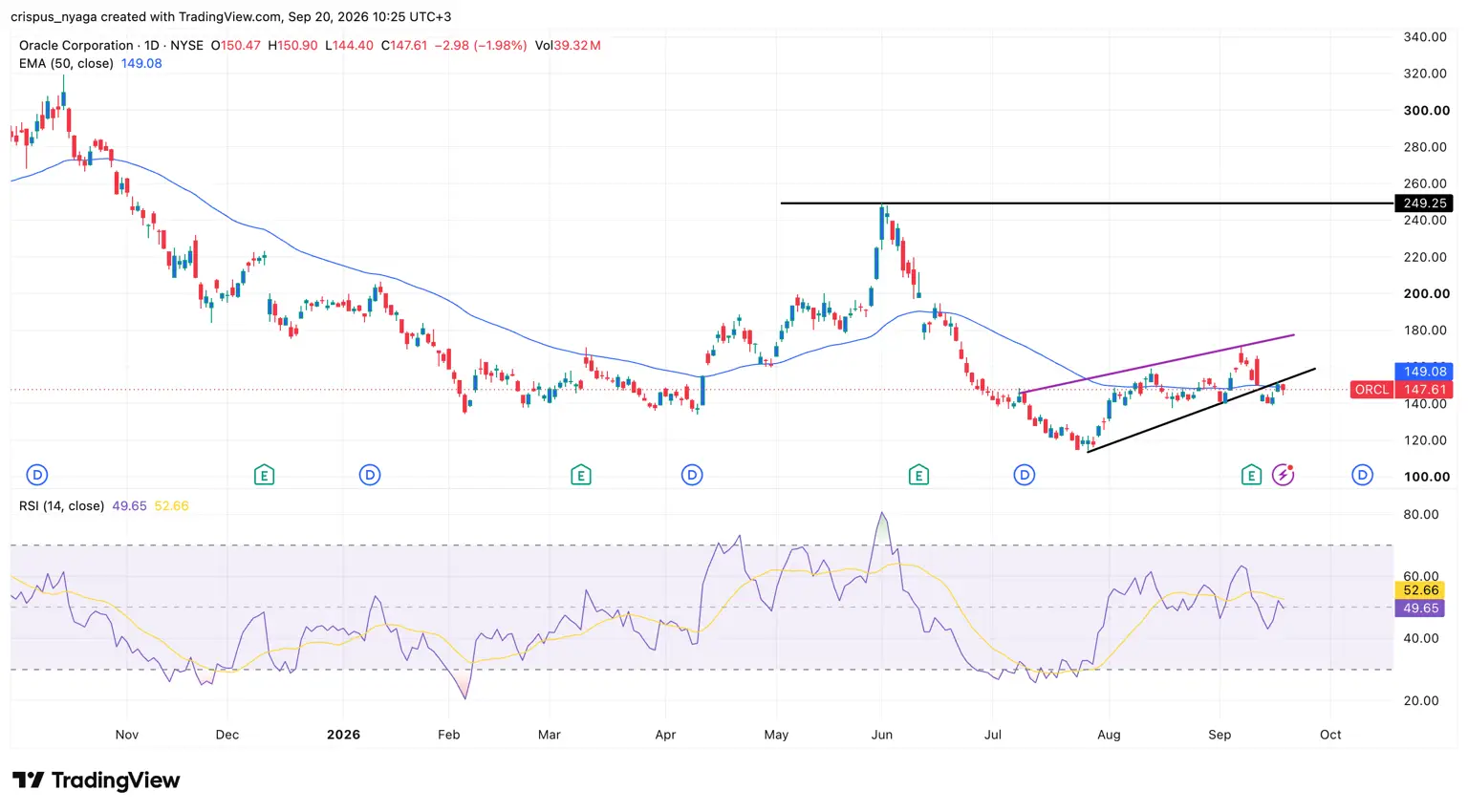Image resolution: width=1468 pixels, height=812 pixels.
Task: Click the dividend marker in January 2026
Action: [370, 475]
